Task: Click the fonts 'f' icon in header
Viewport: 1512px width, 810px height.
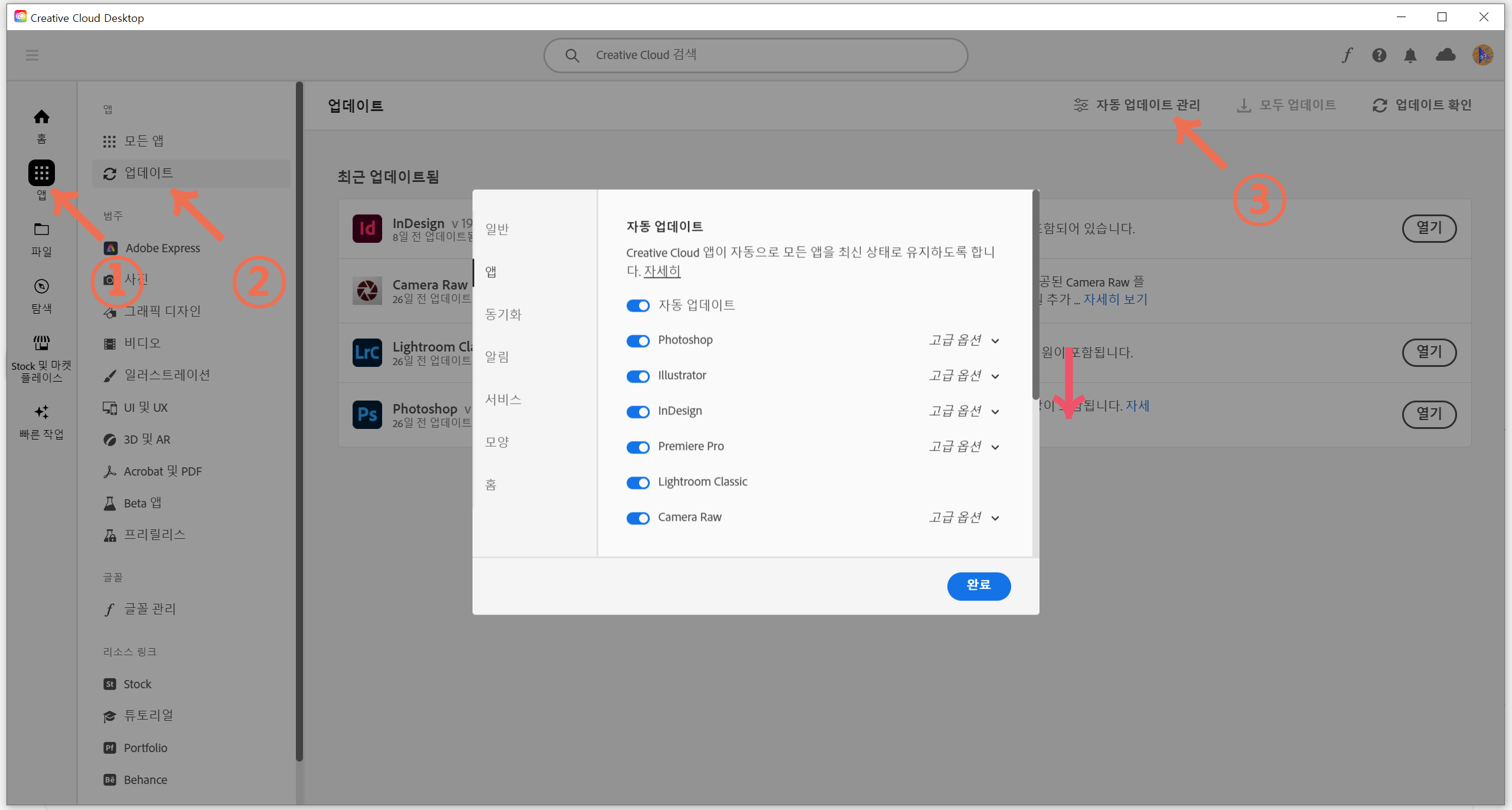Action: (x=1347, y=55)
